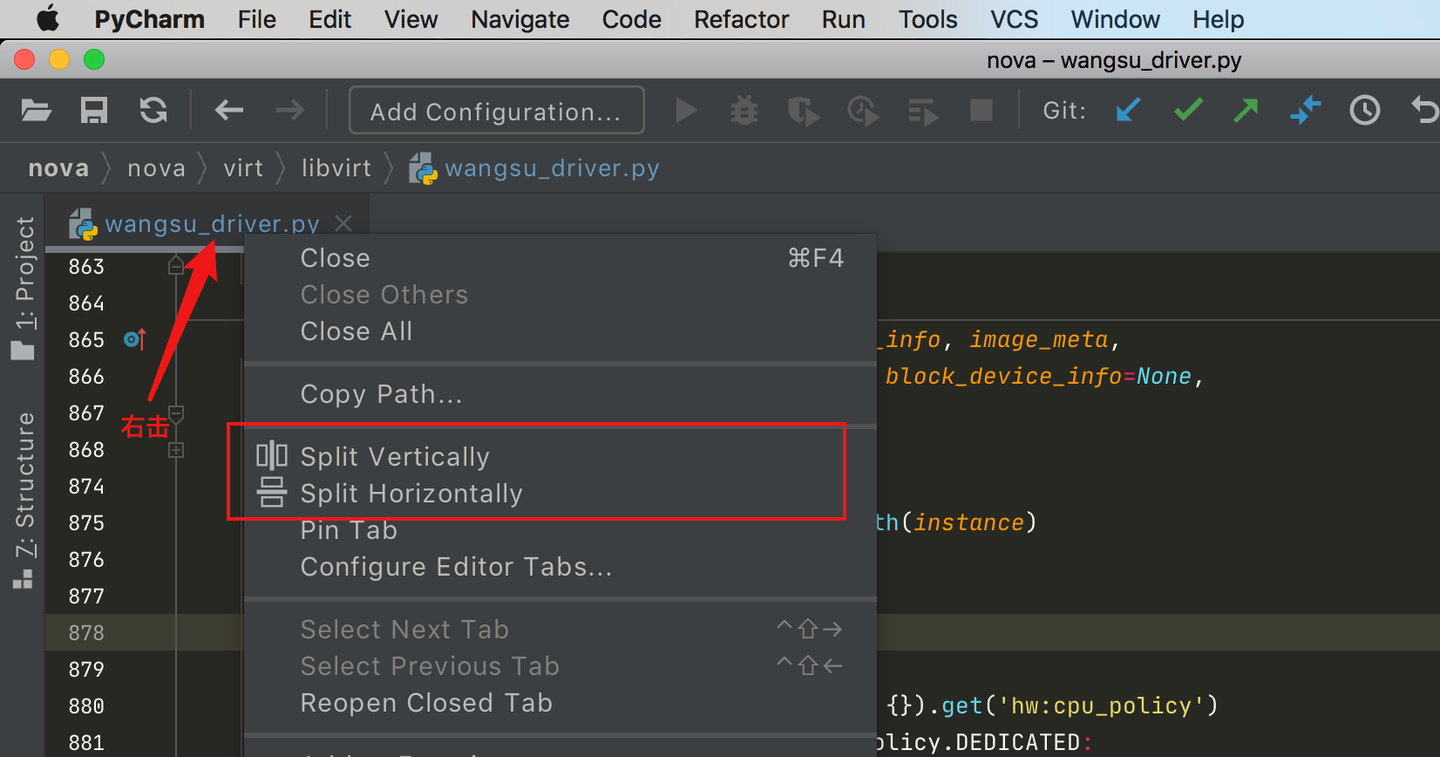1440x757 pixels.
Task: Click the Synchronize refresh icon
Action: coord(153,110)
